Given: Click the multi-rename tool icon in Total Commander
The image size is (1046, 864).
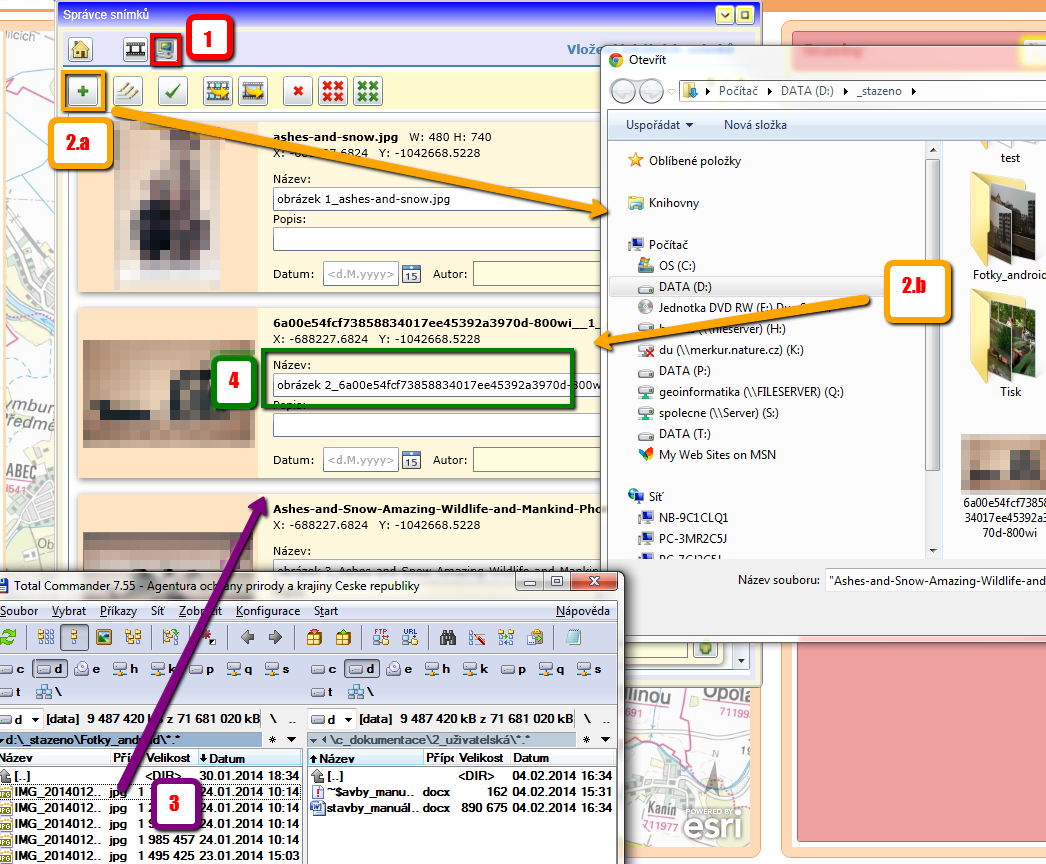Looking at the screenshot, I should tap(477, 637).
